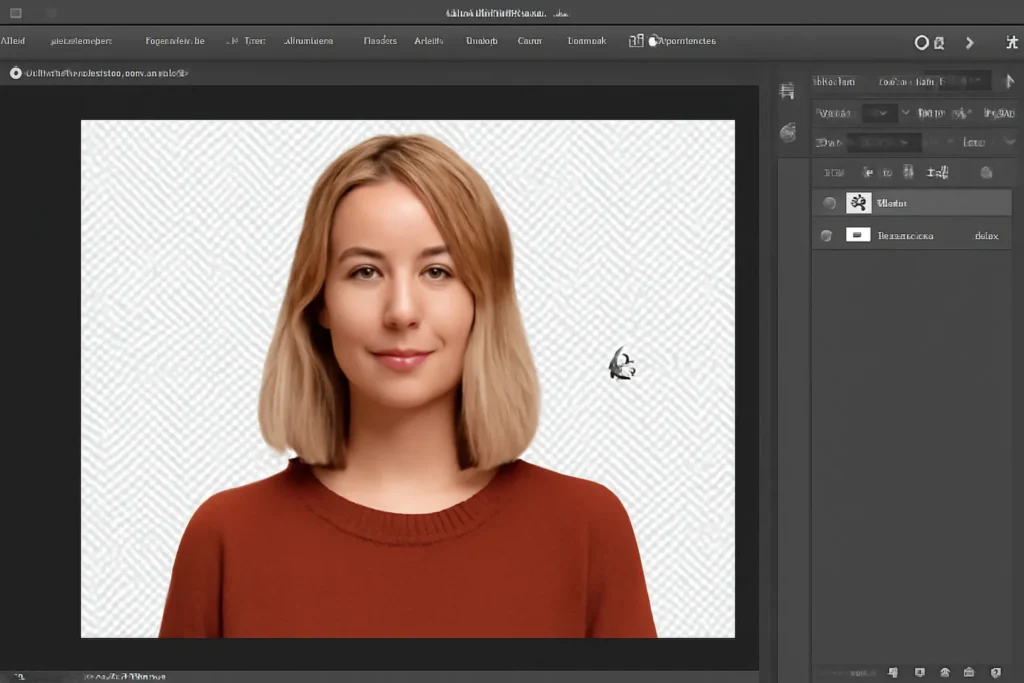
Task: Open the blend mode dropdown in layers panel
Action: tap(878, 113)
